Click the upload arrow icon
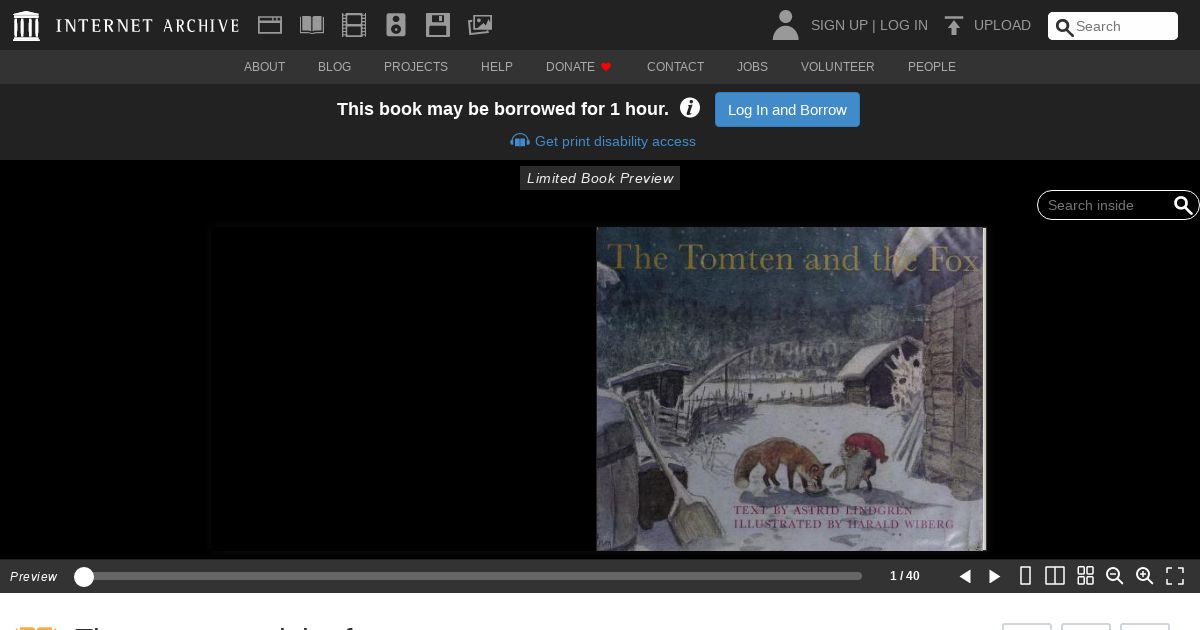The image size is (1200, 630). pos(954,26)
